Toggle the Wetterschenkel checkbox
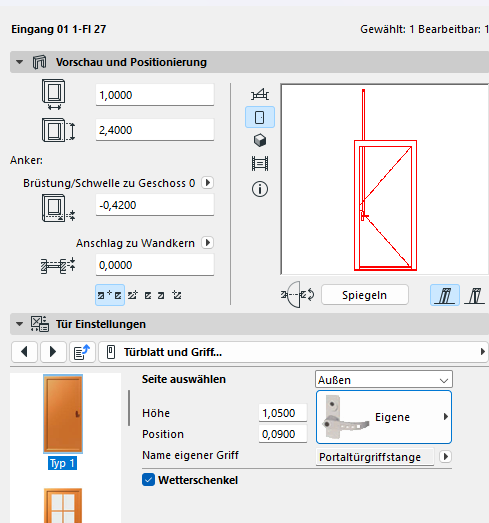Screen dimensions: 489x523 pyautogui.click(x=148, y=480)
